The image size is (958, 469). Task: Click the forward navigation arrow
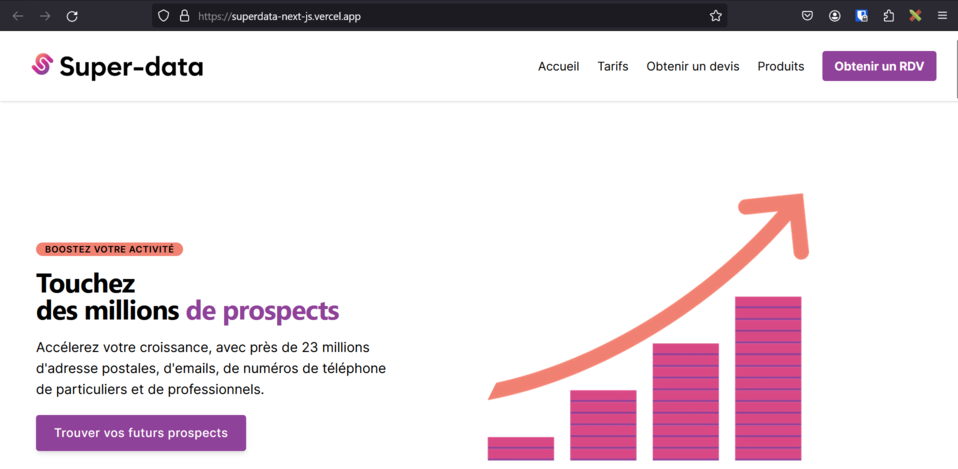tap(45, 16)
